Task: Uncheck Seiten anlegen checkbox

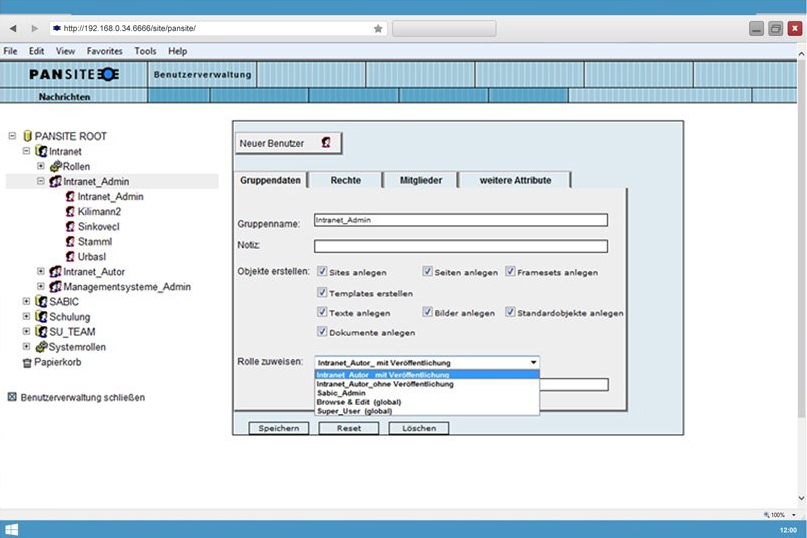Action: 427,271
